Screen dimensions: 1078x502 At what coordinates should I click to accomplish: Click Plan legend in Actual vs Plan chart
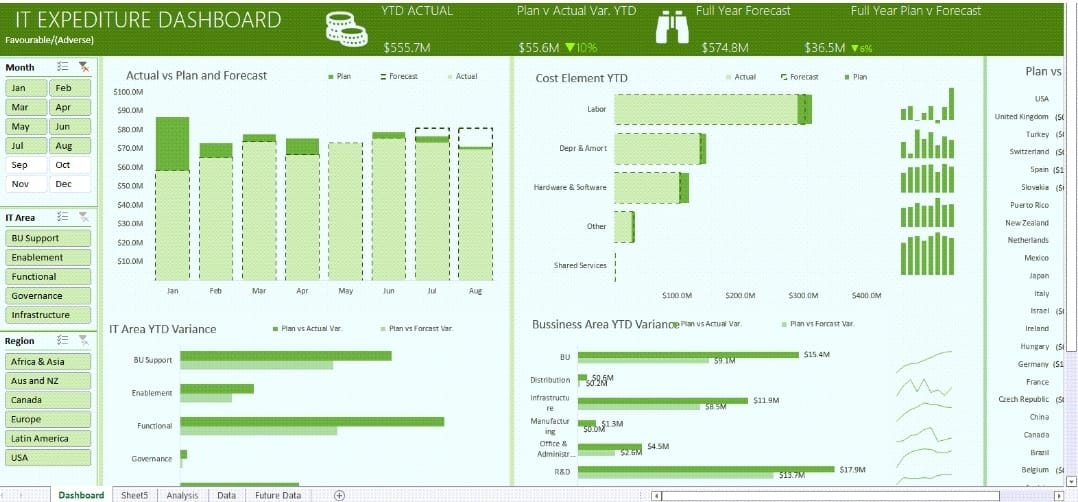(x=340, y=76)
